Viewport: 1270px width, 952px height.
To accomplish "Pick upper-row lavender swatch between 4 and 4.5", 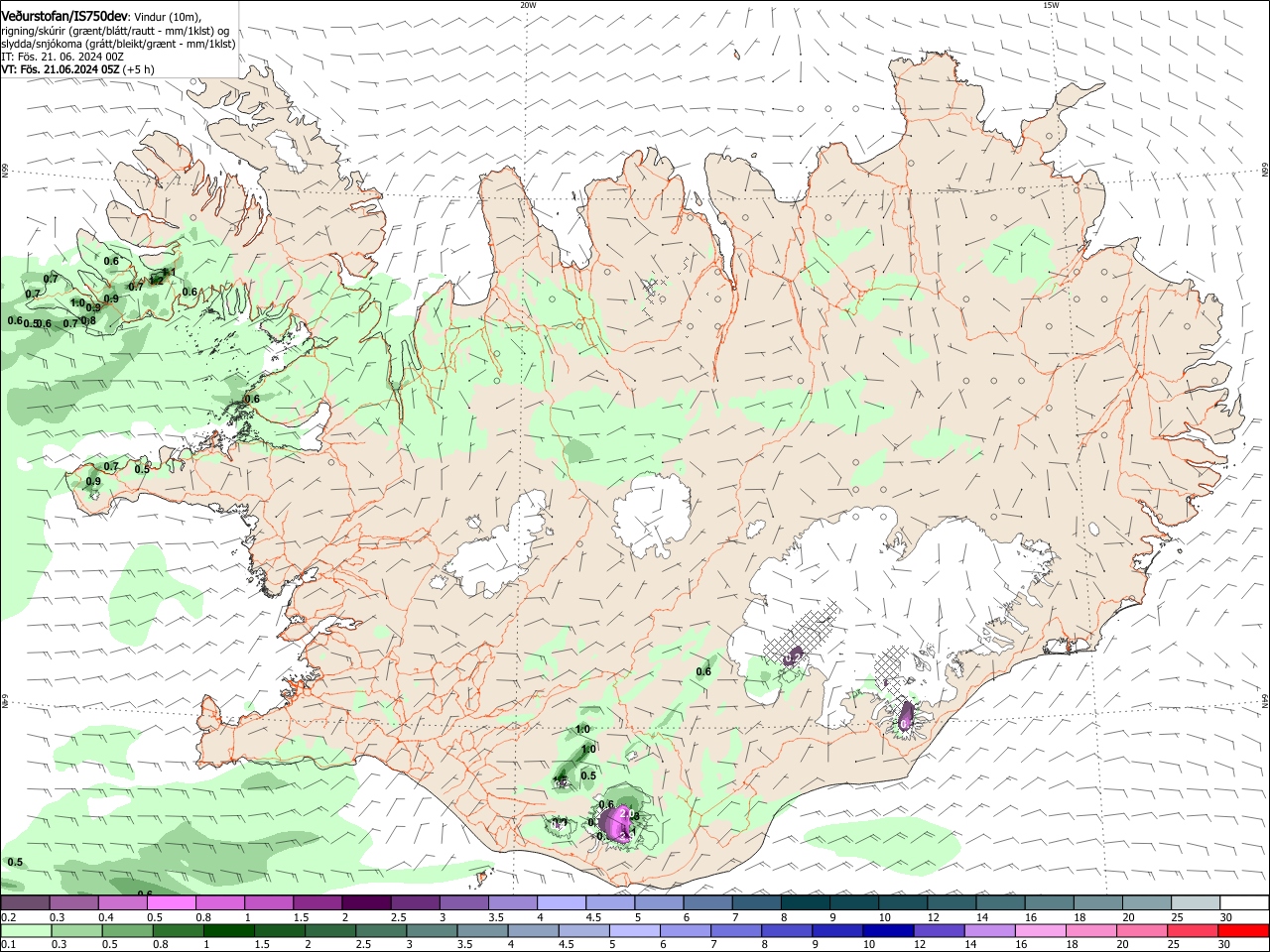I will tap(560, 902).
